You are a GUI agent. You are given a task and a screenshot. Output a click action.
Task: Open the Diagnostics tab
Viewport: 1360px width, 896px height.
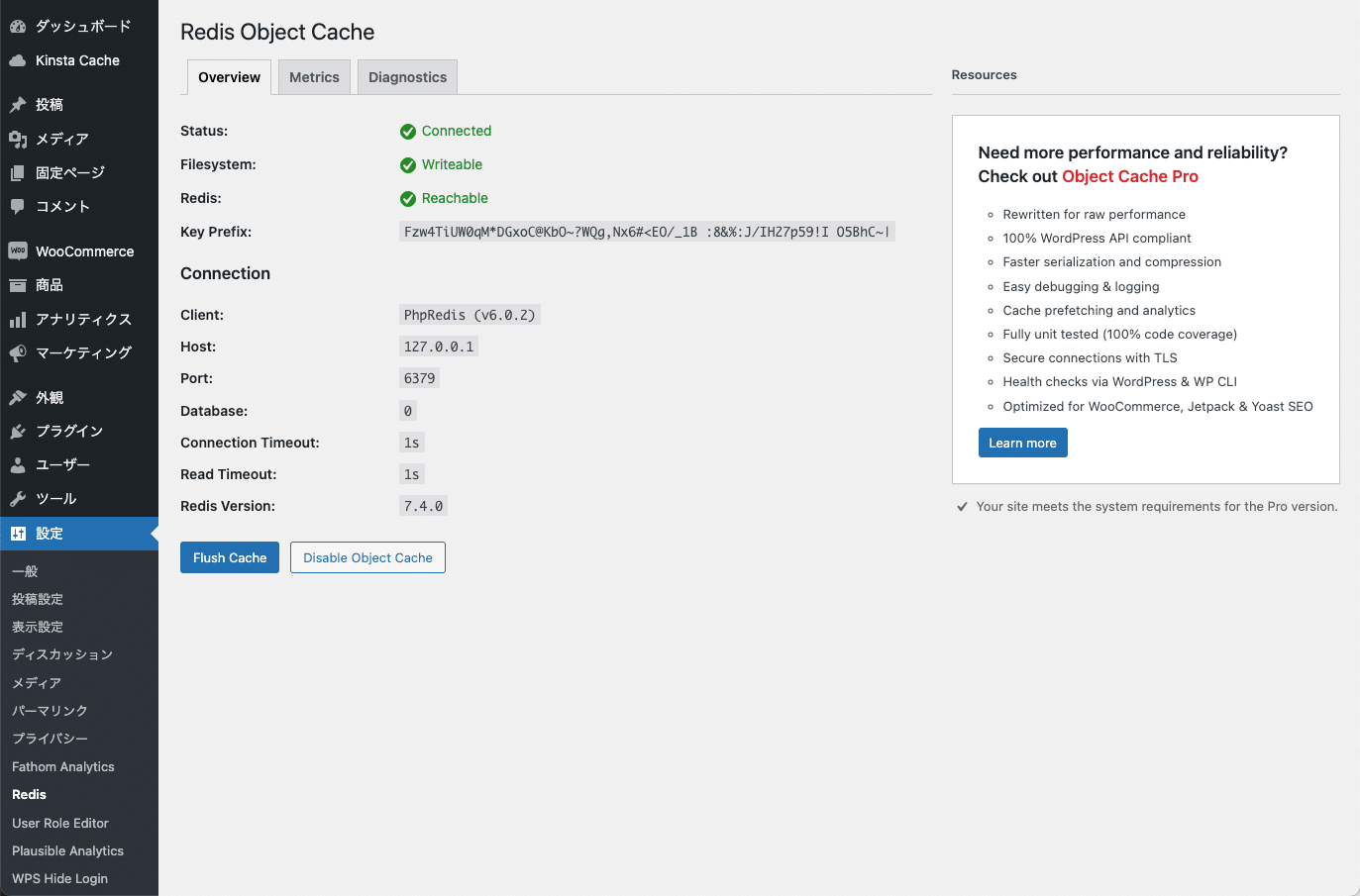click(407, 77)
